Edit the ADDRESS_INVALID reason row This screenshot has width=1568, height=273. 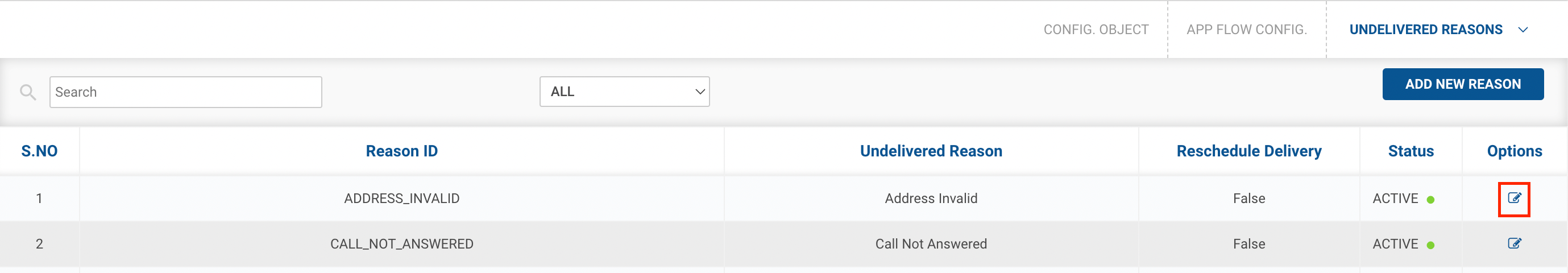coord(1514,198)
